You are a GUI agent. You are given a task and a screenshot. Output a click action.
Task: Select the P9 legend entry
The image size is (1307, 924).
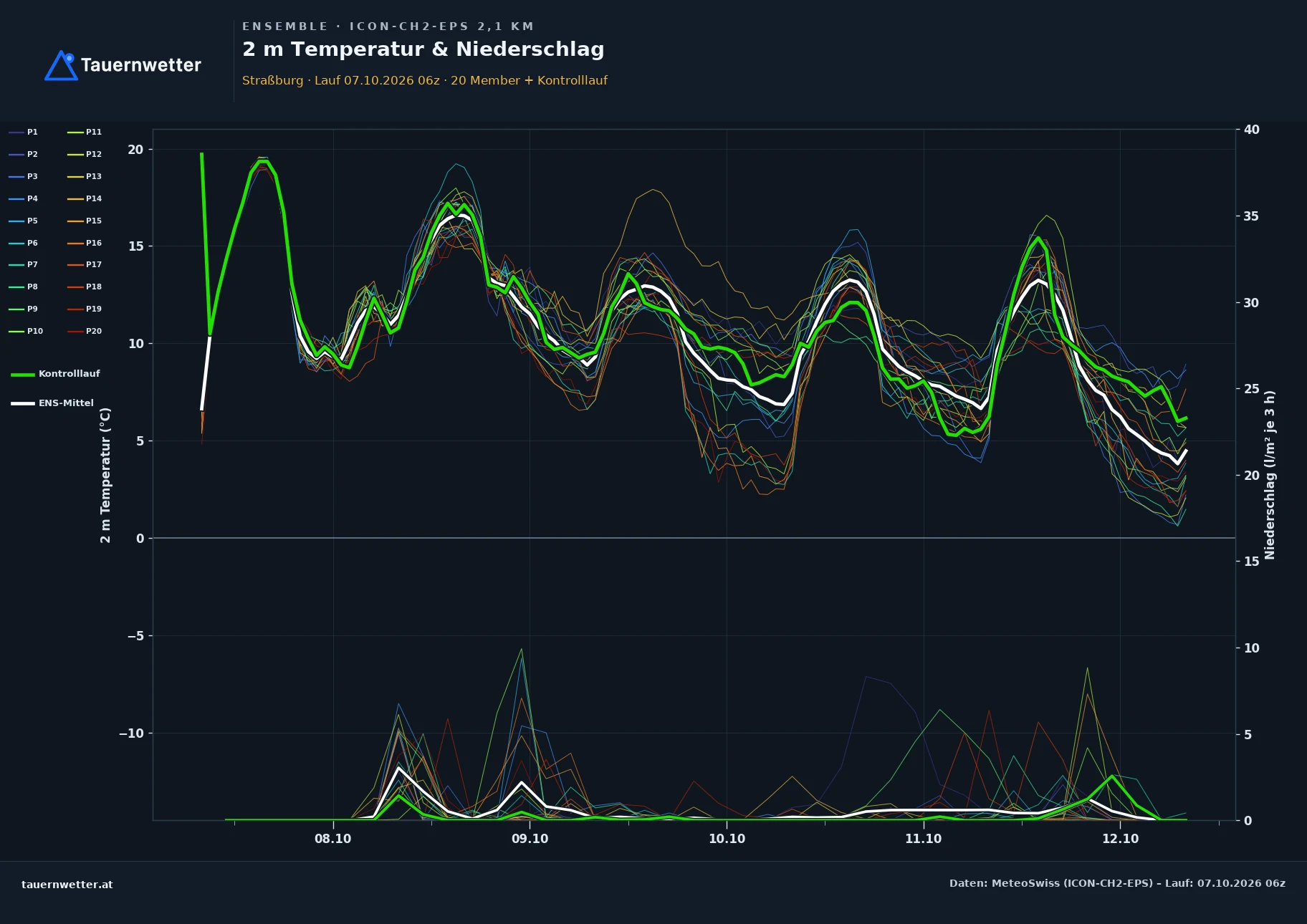(24, 309)
